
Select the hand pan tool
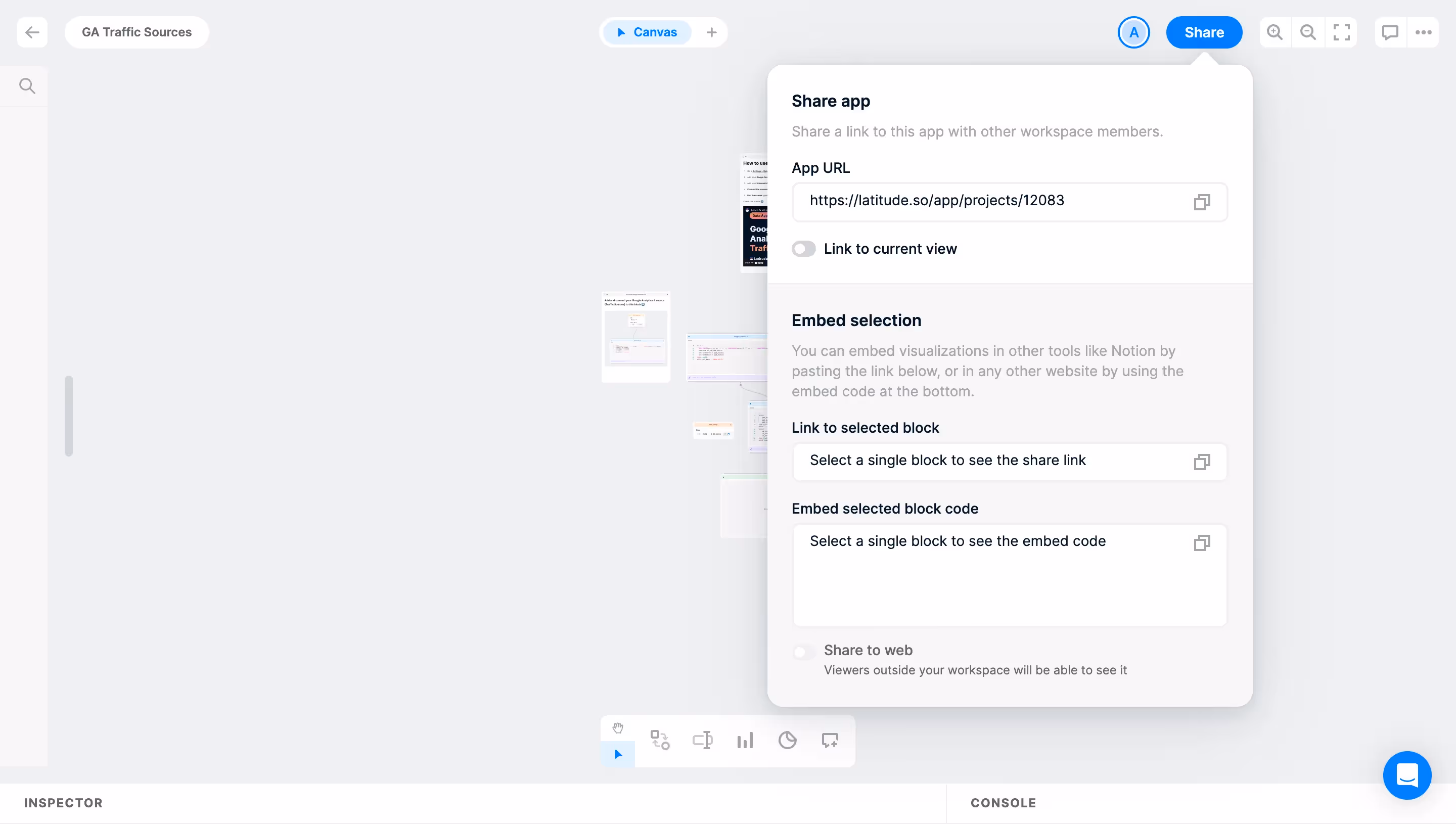click(618, 727)
